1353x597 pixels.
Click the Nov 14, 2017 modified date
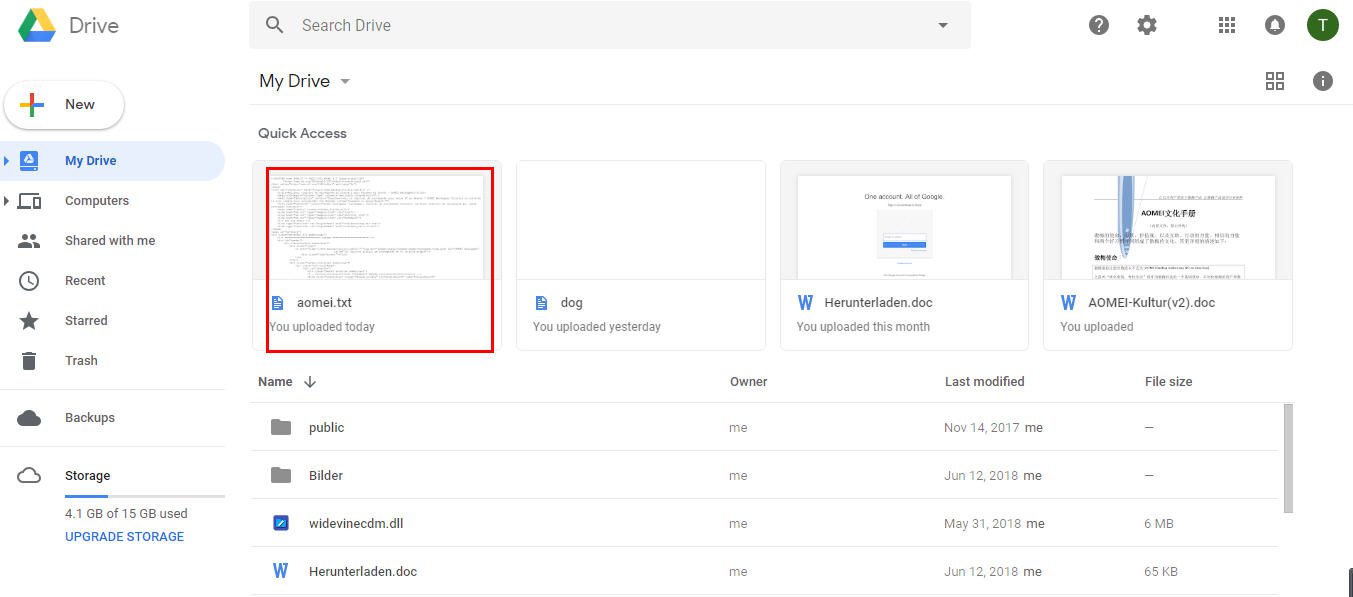click(981, 427)
